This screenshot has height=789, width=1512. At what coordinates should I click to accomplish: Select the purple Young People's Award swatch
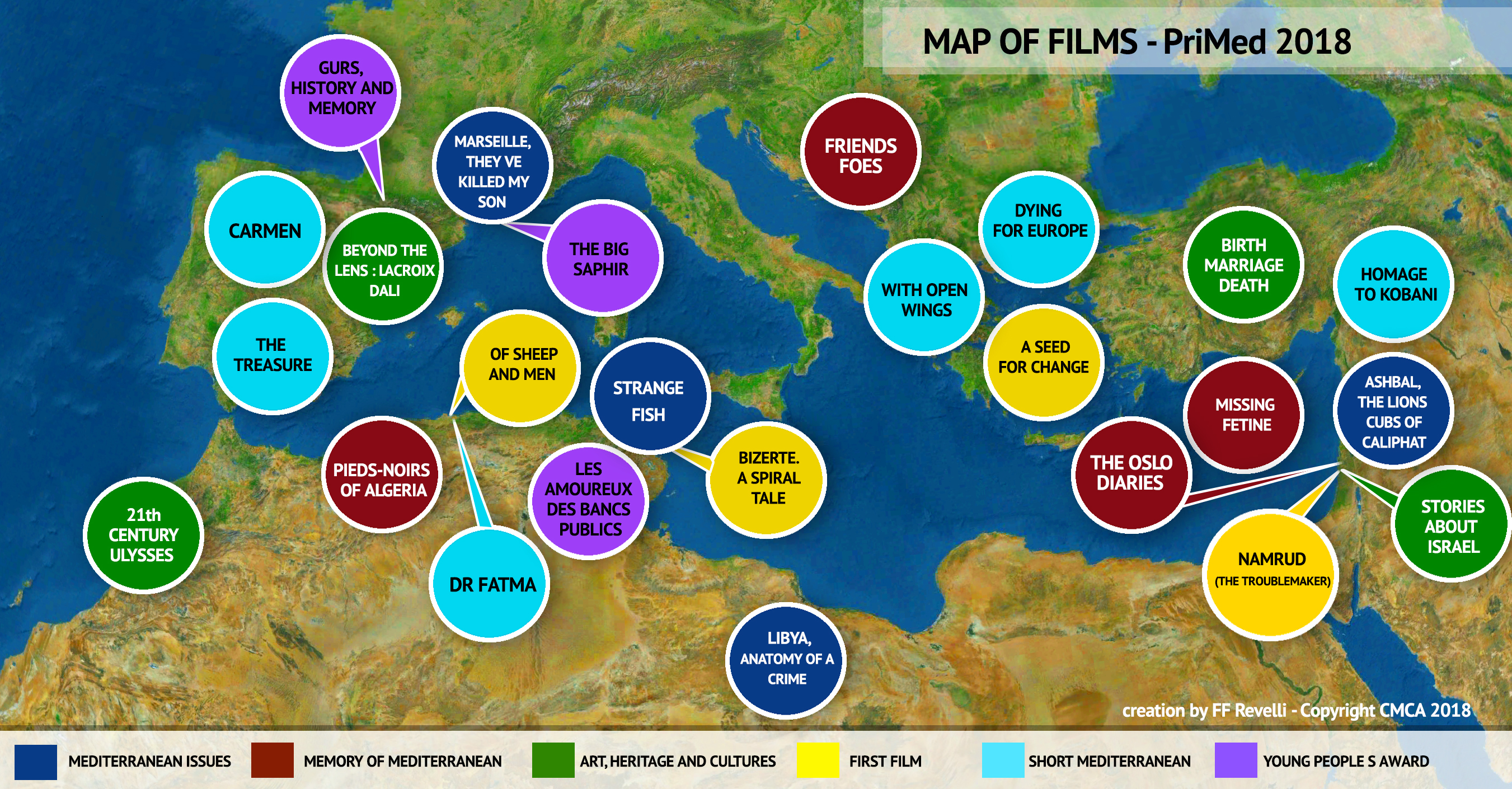click(1236, 761)
